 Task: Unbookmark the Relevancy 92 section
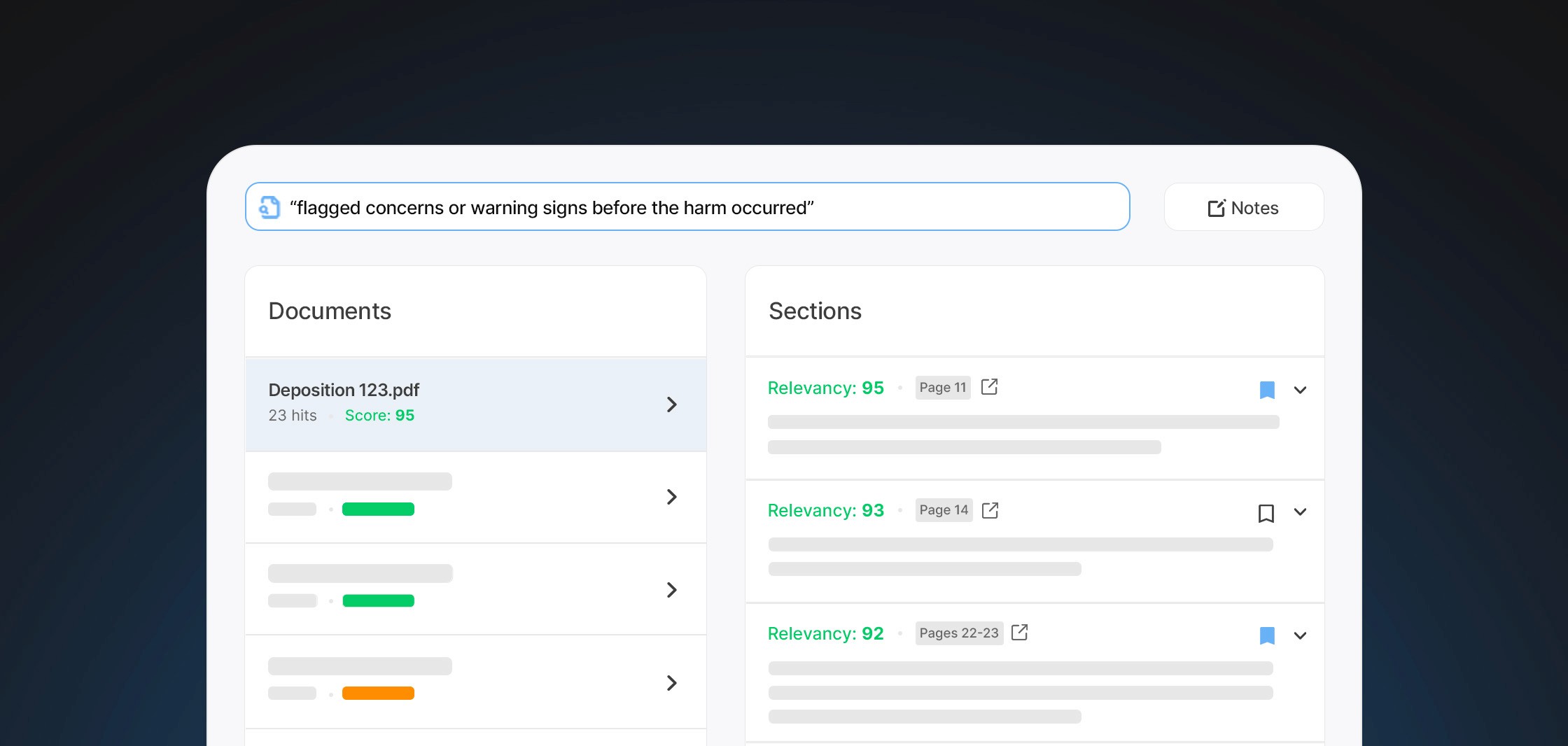coord(1267,635)
